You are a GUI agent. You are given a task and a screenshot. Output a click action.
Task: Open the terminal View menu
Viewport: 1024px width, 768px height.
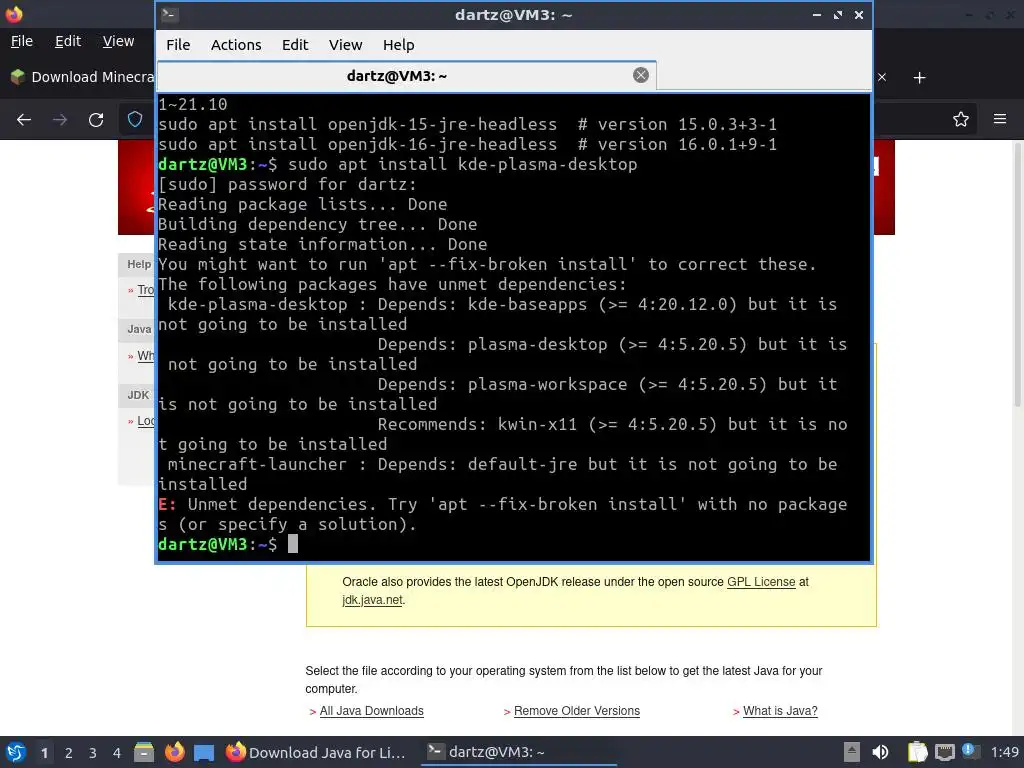(345, 45)
